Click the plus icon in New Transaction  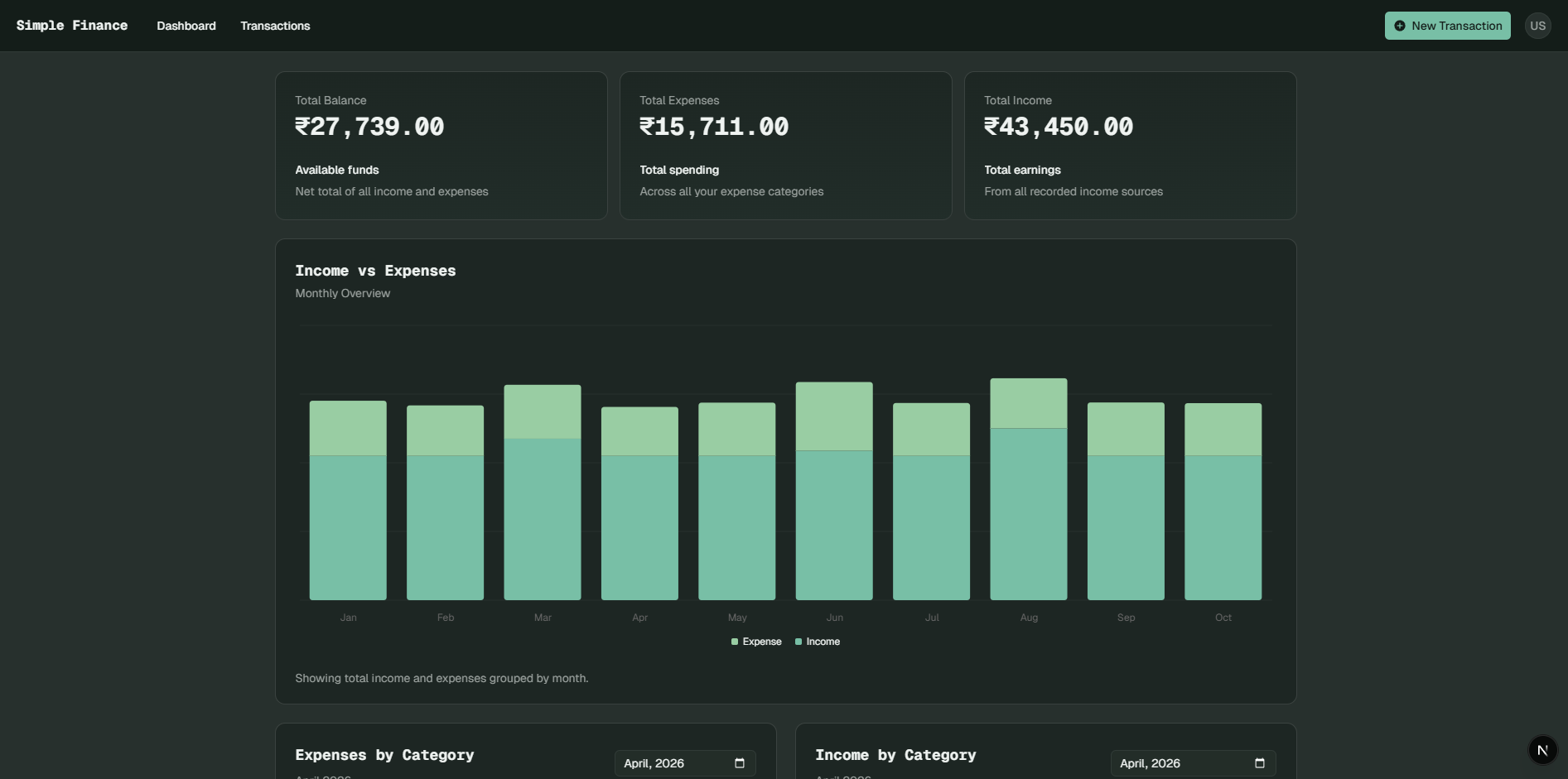pos(1399,26)
